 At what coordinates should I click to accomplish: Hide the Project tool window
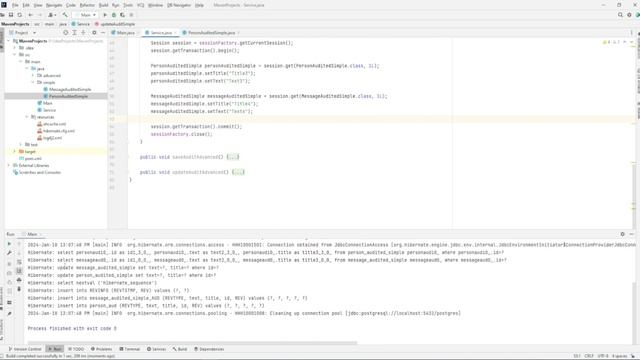103,33
